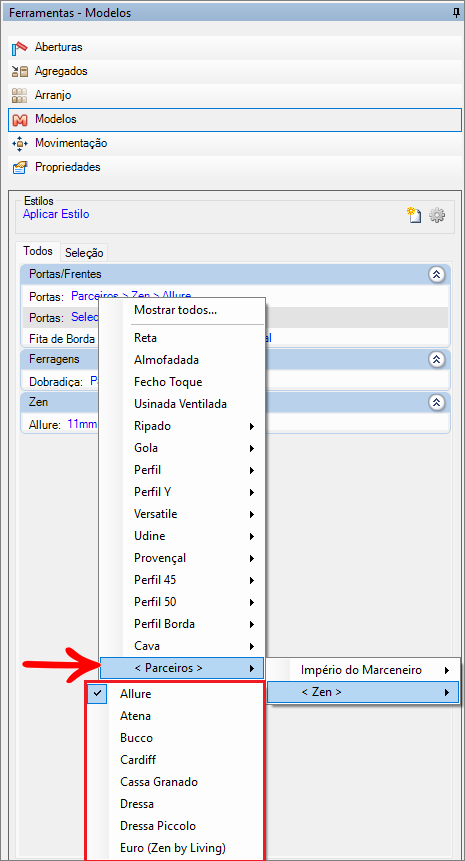Viewport: 465px width, 861px height.
Task: Open the Agregados tool
Action: coord(235,71)
